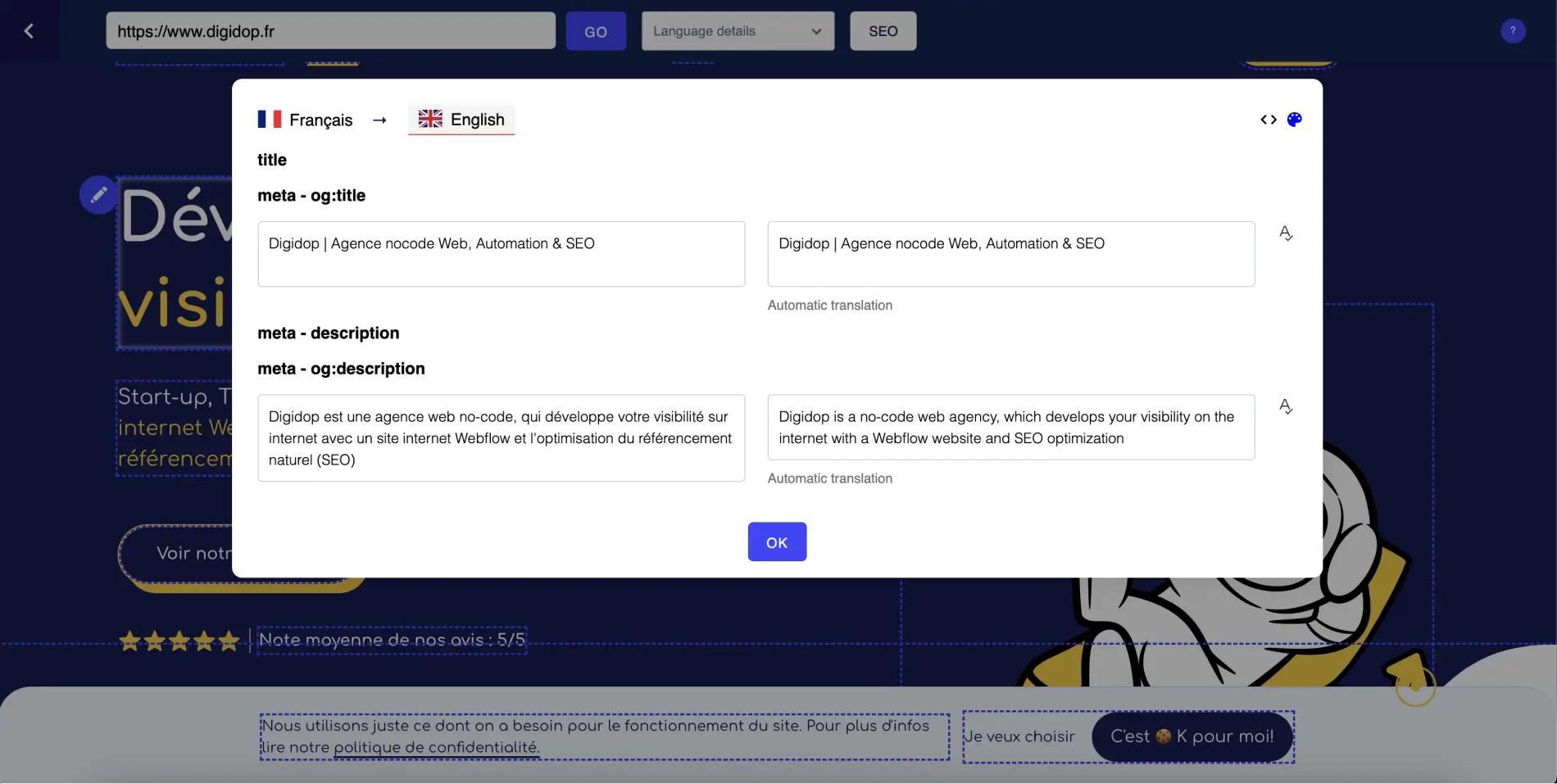Click the French flag icon
The height and width of the screenshot is (784, 1557).
270,120
